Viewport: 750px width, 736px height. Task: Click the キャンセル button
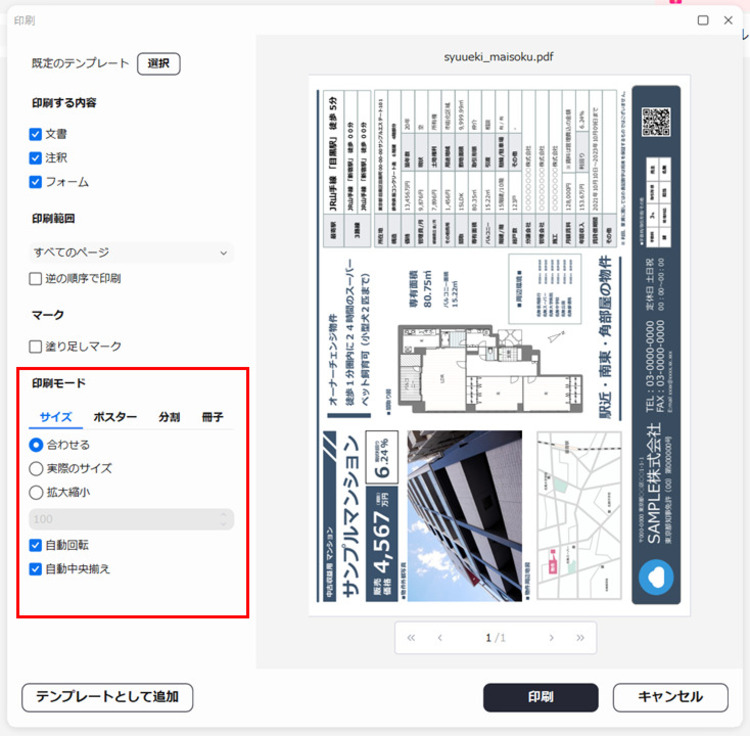click(671, 697)
